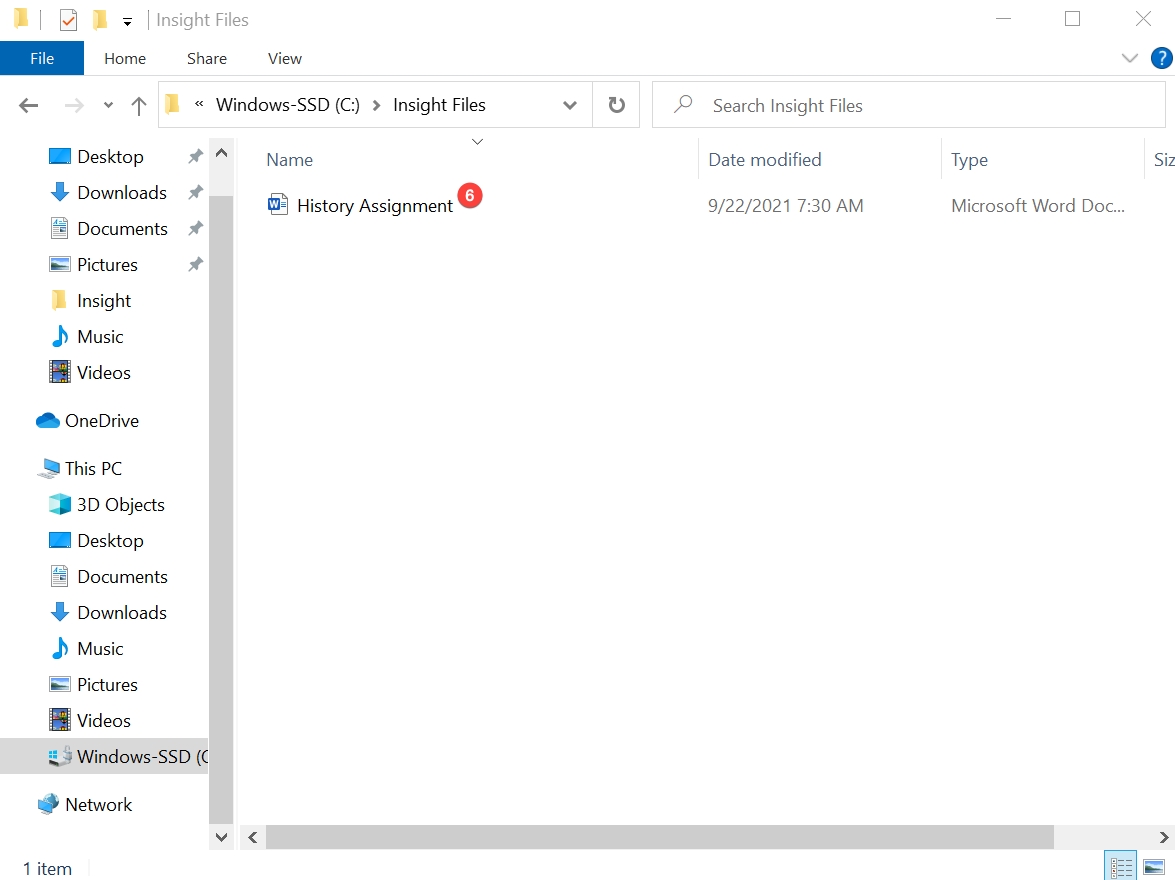Open the File menu
Viewport: 1175px width, 880px height.
(x=42, y=58)
